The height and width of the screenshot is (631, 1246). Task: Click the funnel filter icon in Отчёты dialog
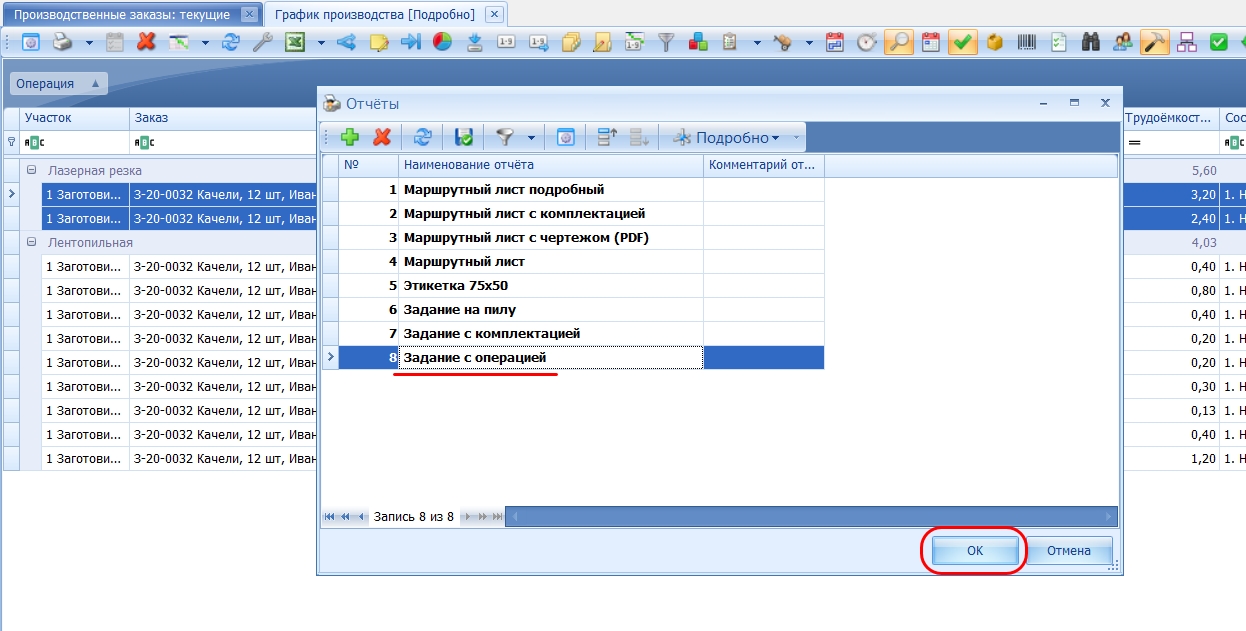506,137
